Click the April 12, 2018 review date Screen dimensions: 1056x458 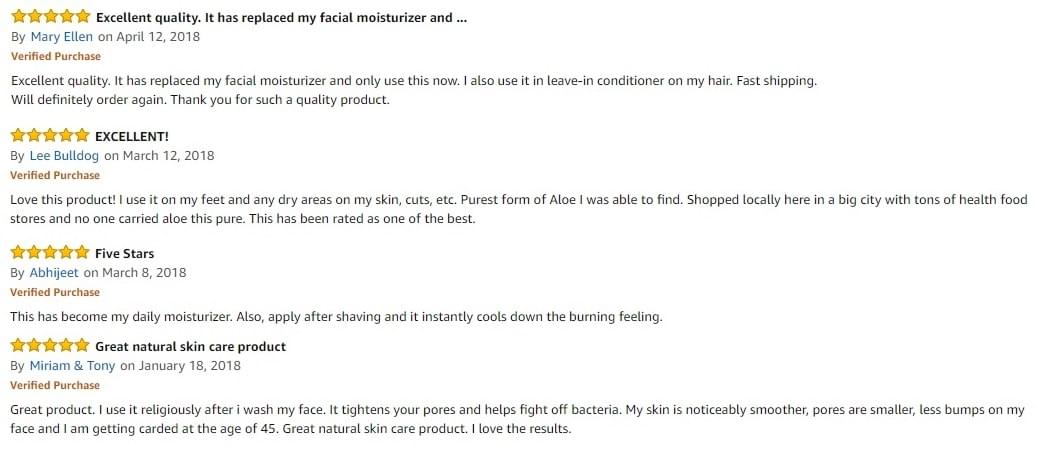[x=157, y=37]
